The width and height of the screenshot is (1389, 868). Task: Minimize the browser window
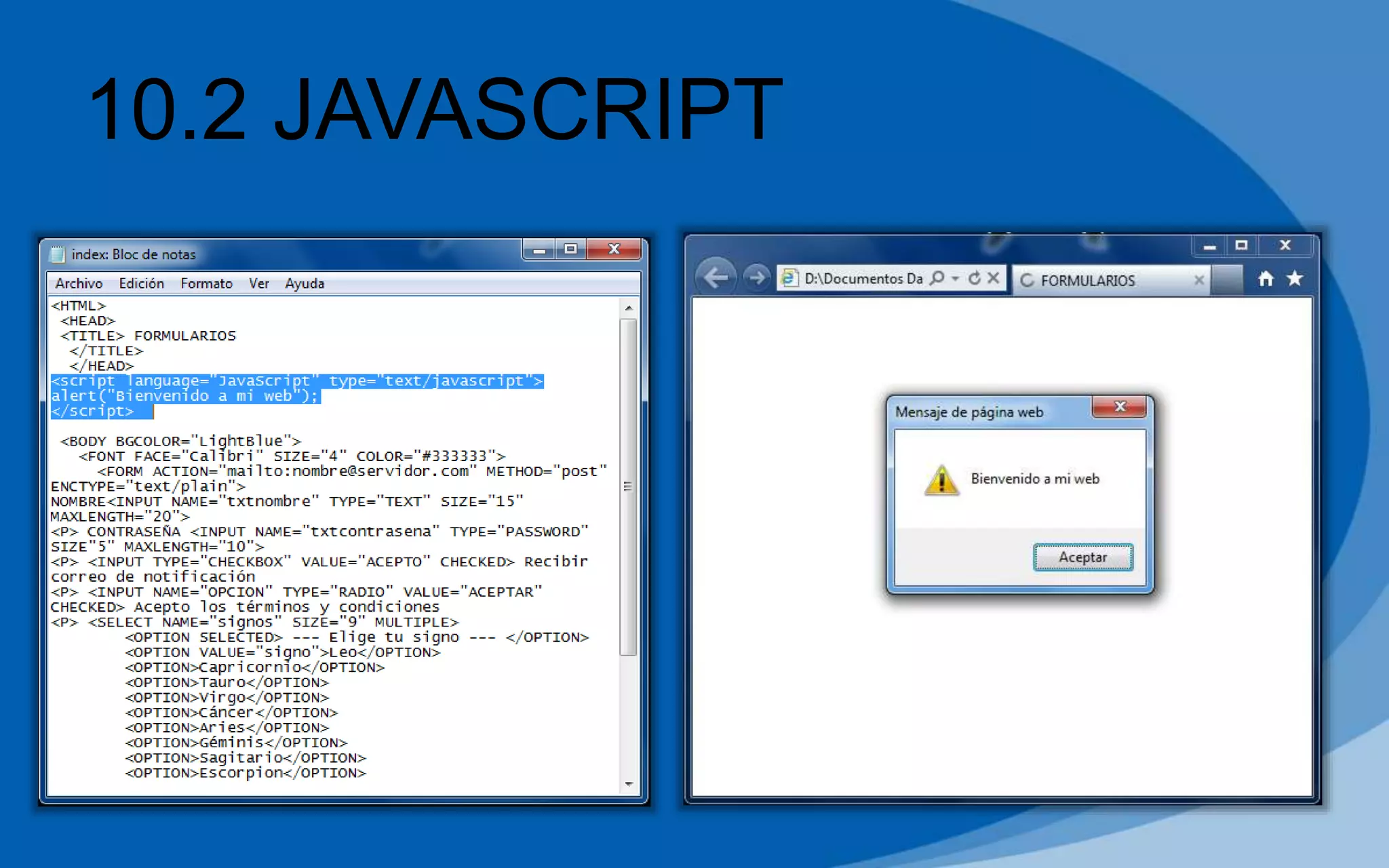1209,246
